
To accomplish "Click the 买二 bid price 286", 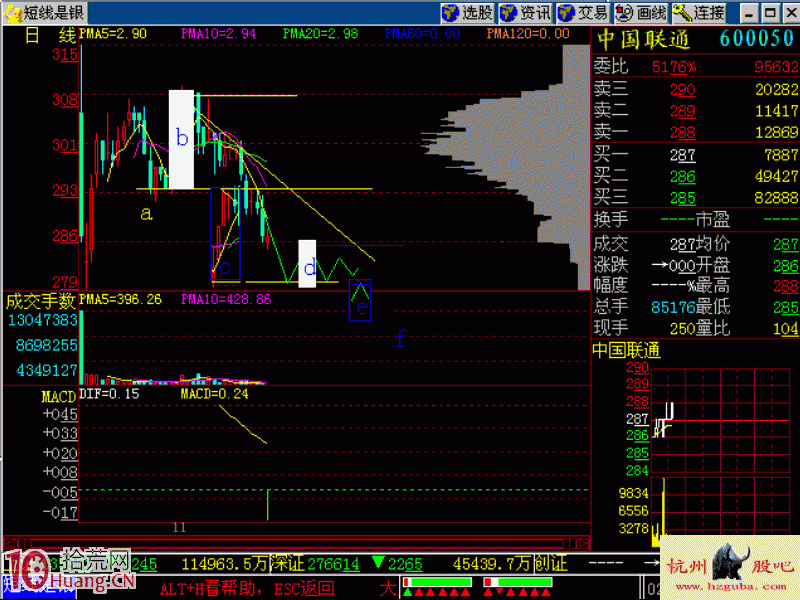I will pos(683,177).
